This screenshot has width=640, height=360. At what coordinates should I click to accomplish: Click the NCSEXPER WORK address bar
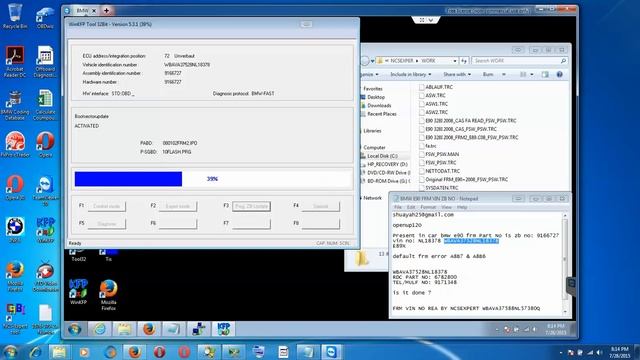point(416,61)
